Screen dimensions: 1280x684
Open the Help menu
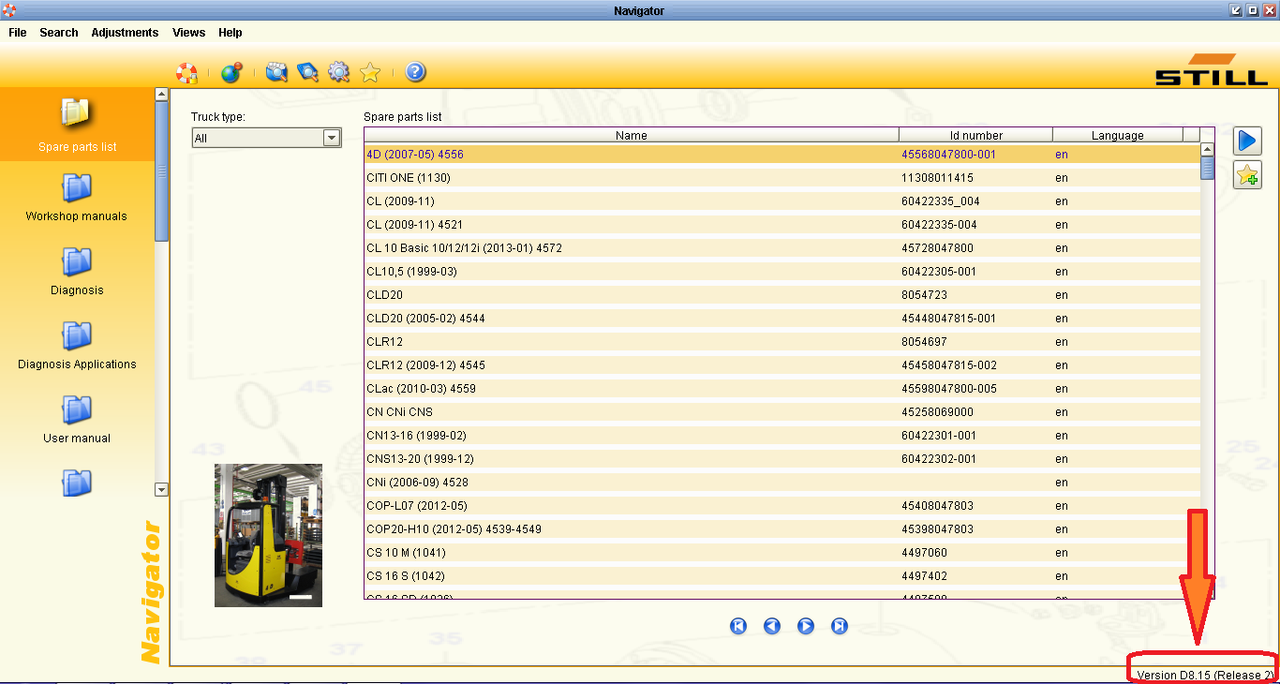click(230, 33)
